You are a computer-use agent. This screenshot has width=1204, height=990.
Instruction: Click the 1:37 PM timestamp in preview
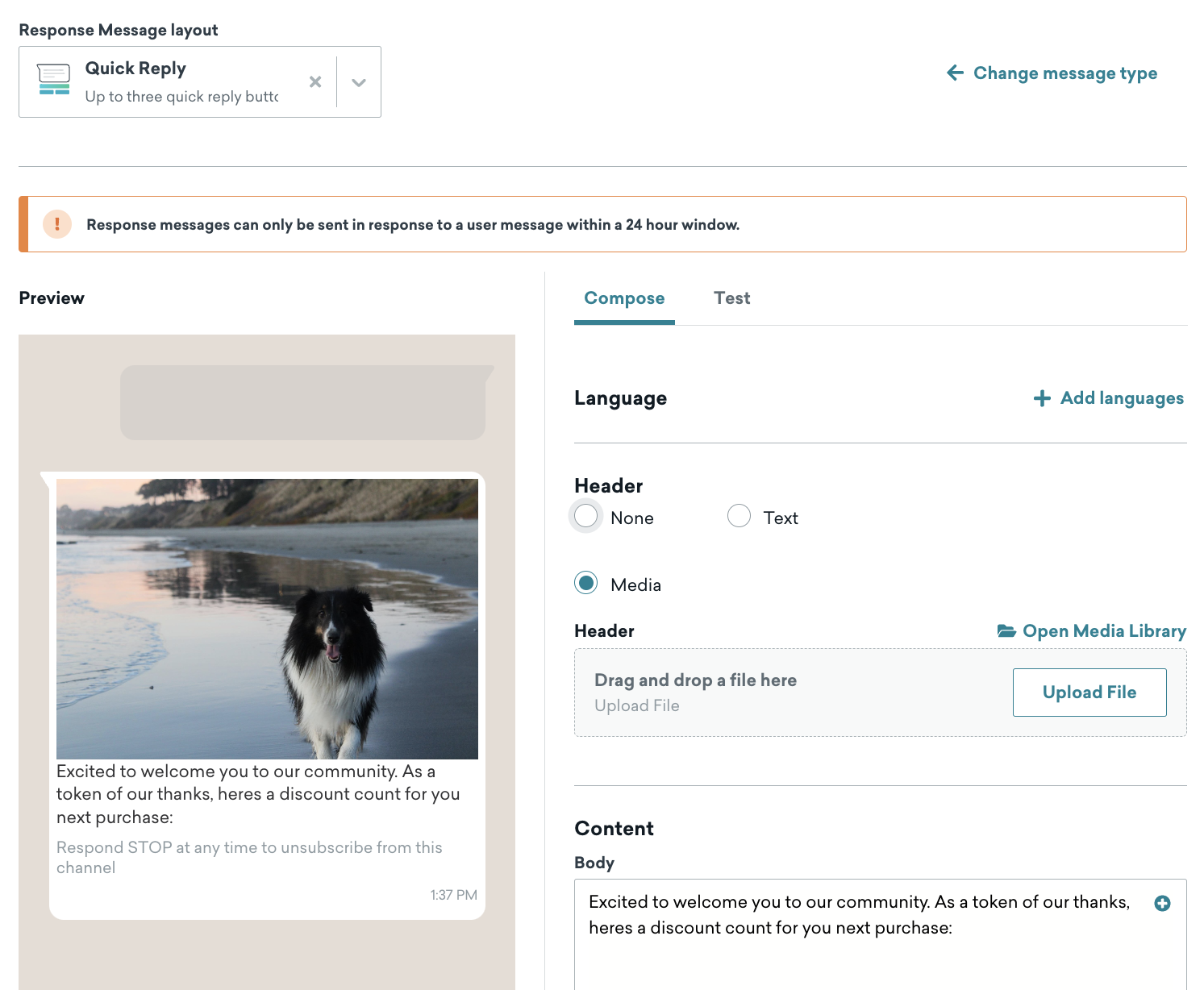tap(454, 895)
